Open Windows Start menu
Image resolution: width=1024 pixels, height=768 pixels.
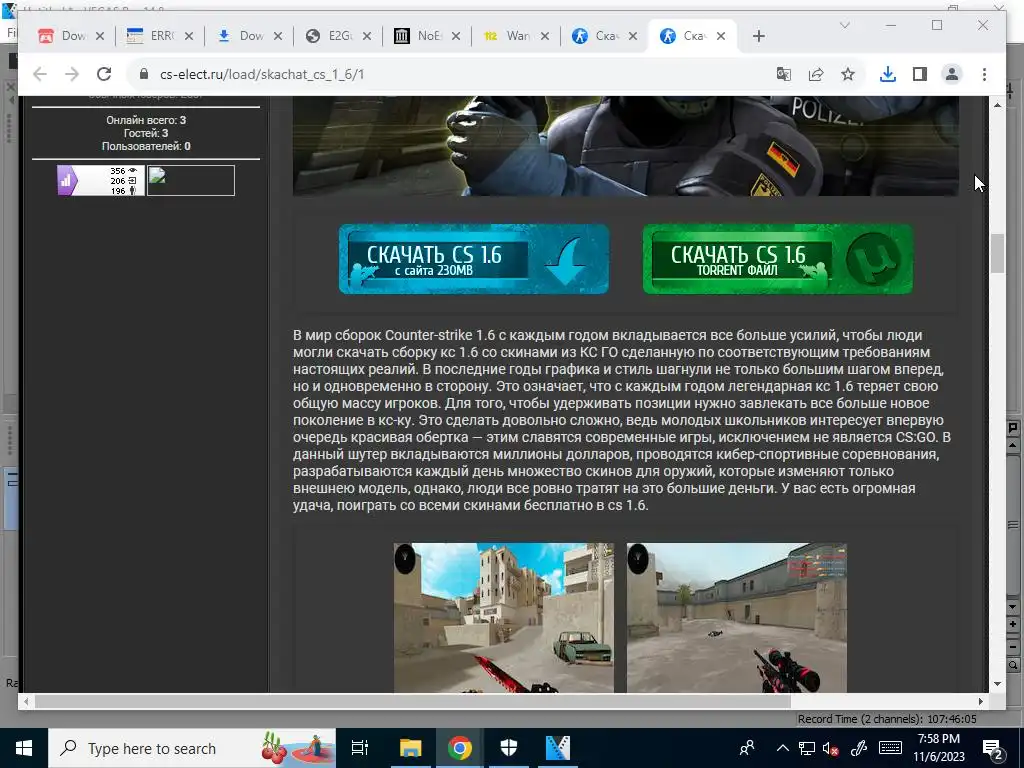click(x=24, y=748)
